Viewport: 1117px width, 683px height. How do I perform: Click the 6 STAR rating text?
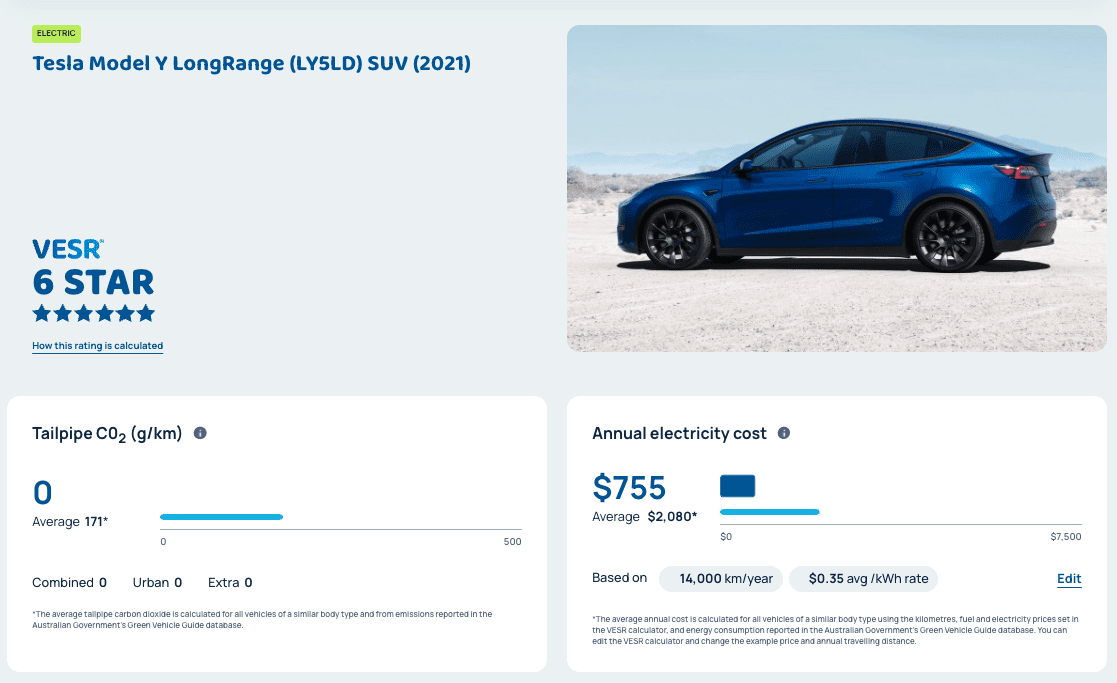click(x=93, y=282)
